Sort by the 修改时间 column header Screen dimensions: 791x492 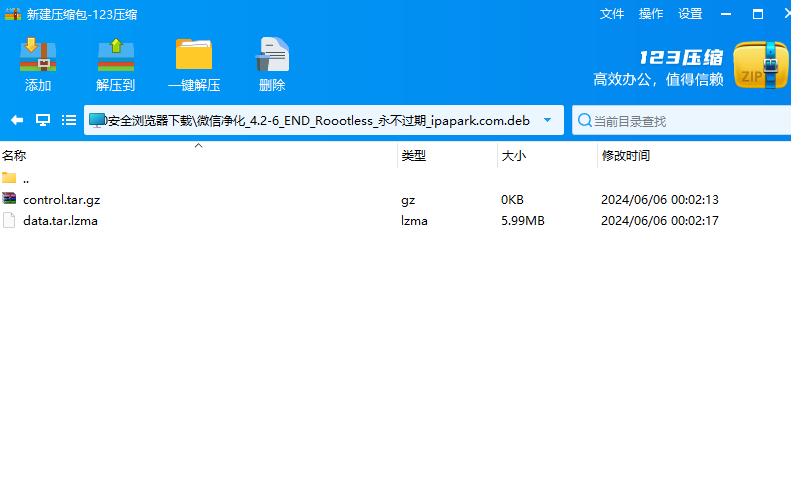tap(626, 155)
